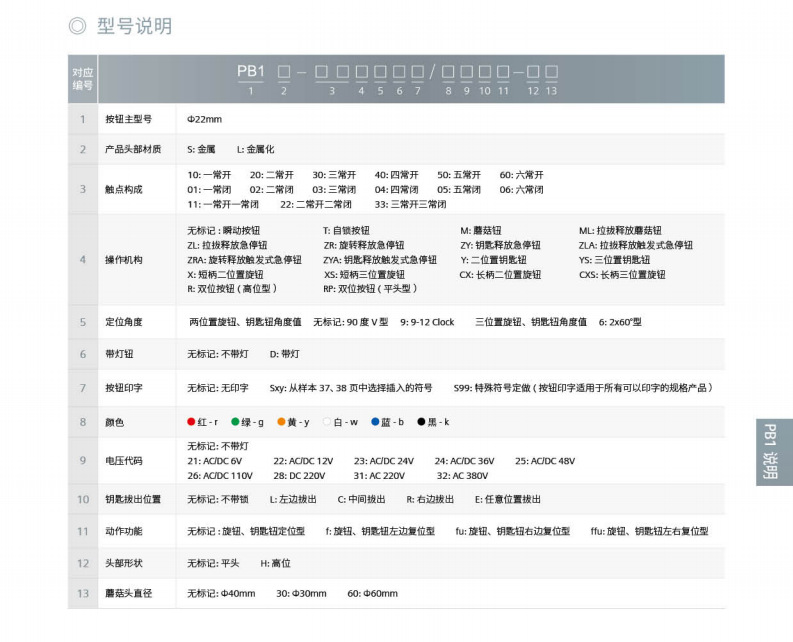The width and height of the screenshot is (793, 642).
Task: Click the XS: 短柄三位置旋钮 entry
Action: coord(364,275)
